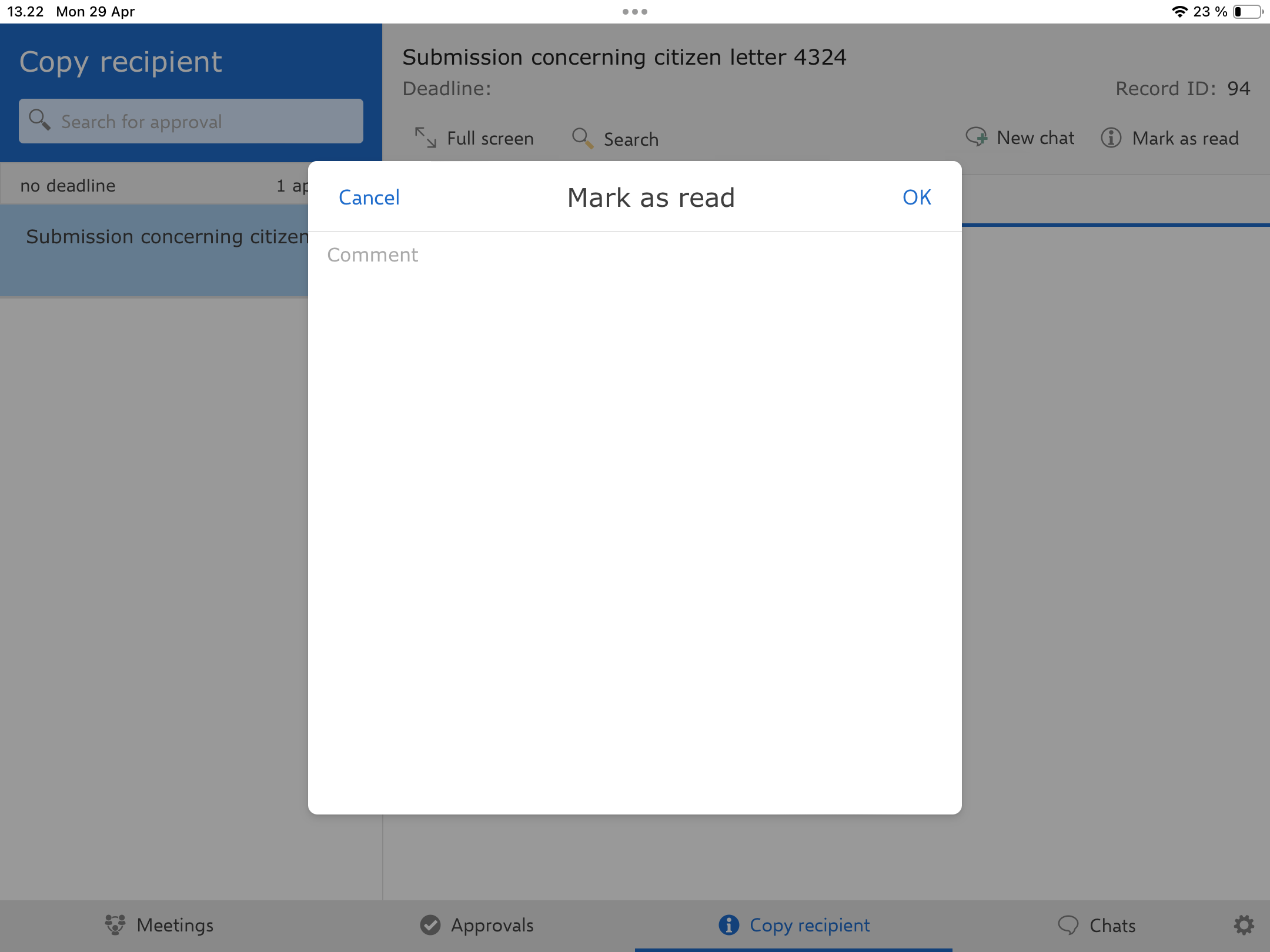Viewport: 1270px width, 952px height.
Task: Open settings gear in bottom bar
Action: (x=1244, y=925)
